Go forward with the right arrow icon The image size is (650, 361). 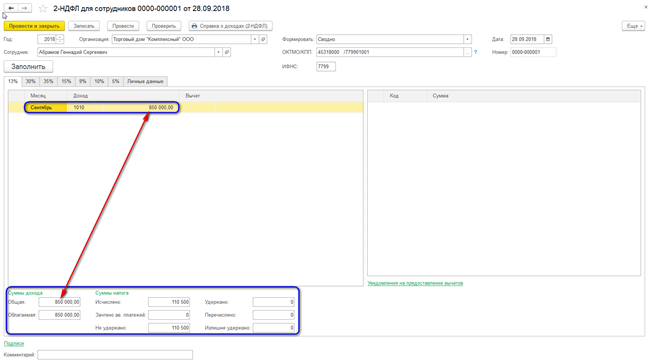(x=25, y=8)
